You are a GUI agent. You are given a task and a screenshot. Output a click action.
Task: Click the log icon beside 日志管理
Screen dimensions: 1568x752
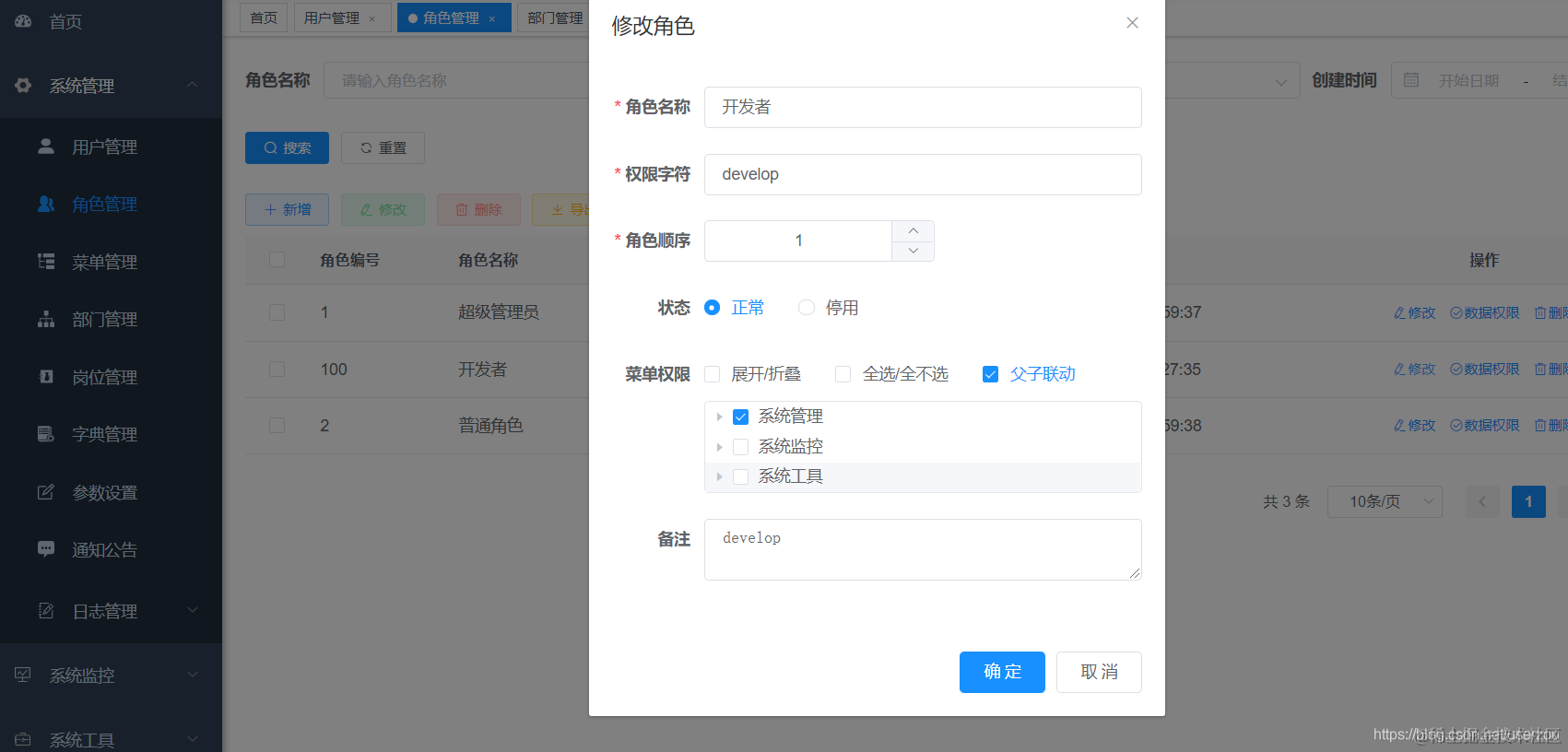[46, 611]
